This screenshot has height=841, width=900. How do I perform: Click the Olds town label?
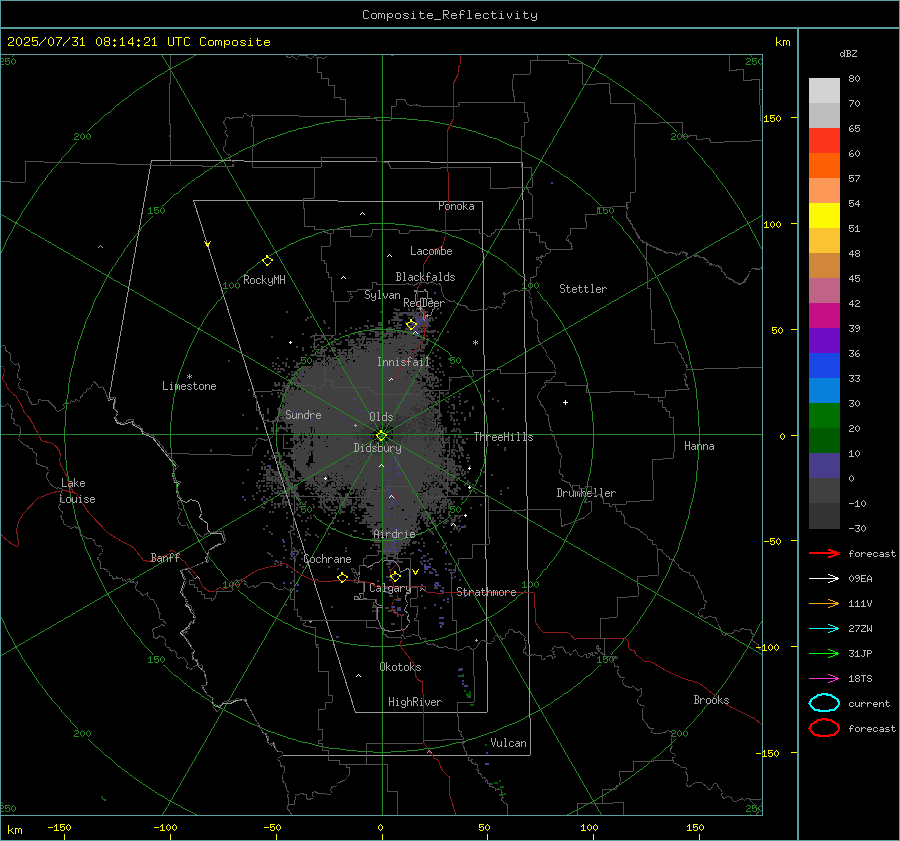[381, 417]
